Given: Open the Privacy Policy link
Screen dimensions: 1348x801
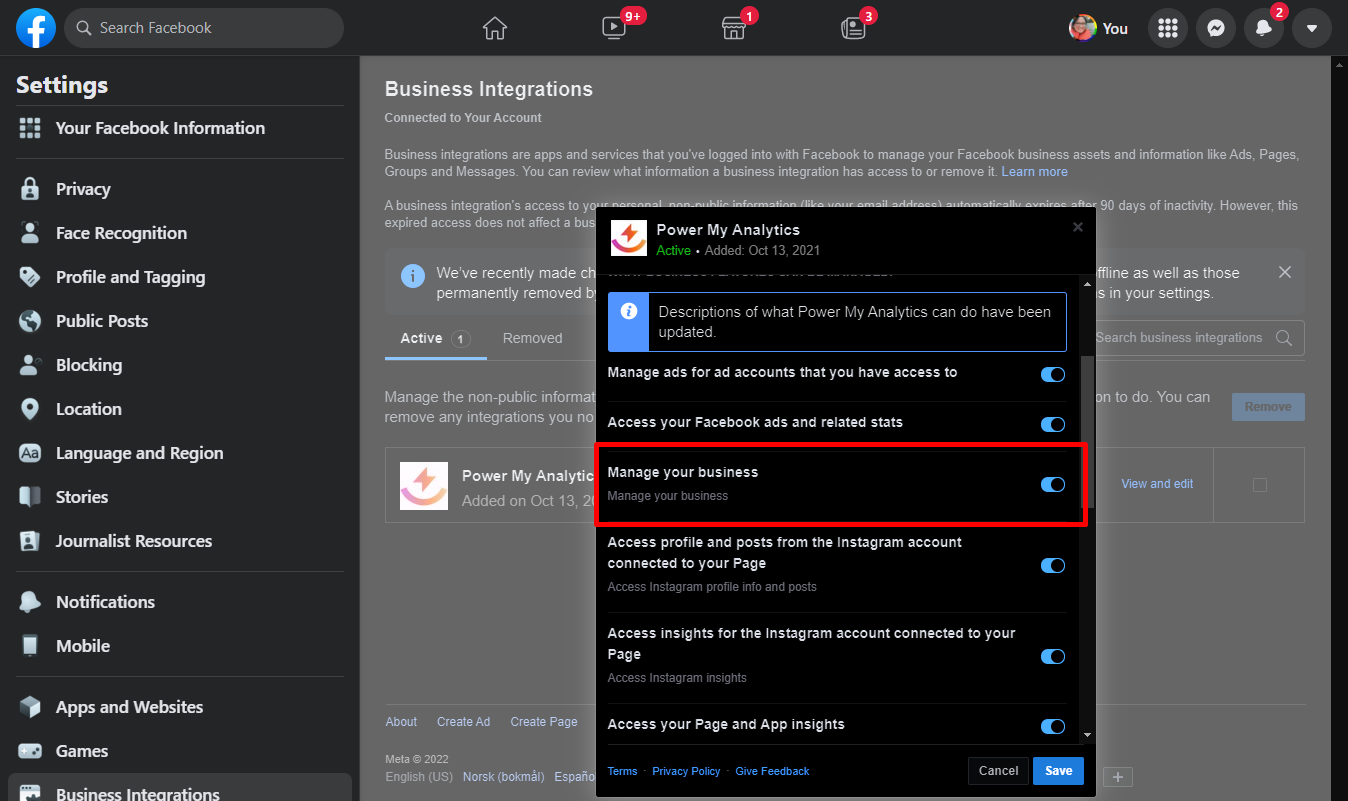Looking at the screenshot, I should (686, 771).
